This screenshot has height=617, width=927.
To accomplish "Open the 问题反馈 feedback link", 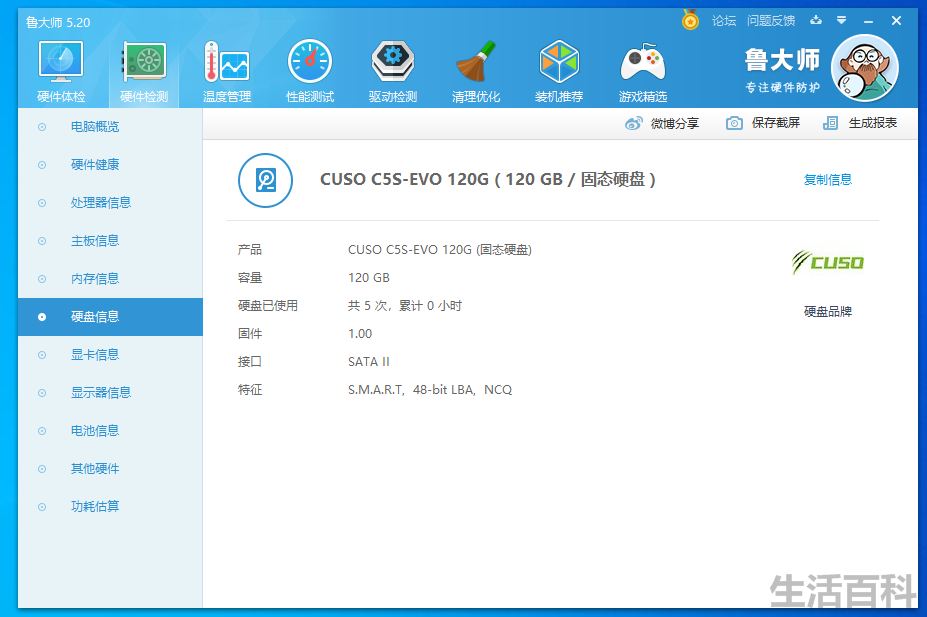I will click(771, 21).
